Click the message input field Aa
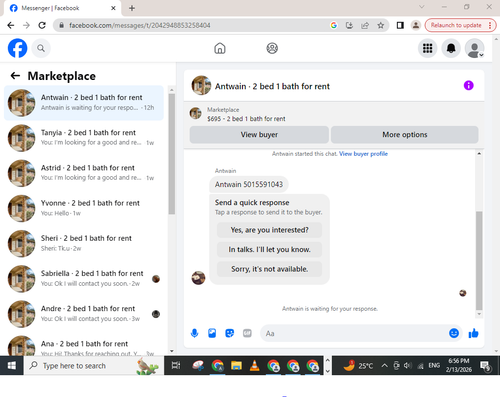Screen dimensions: 500x397 (x=355, y=333)
